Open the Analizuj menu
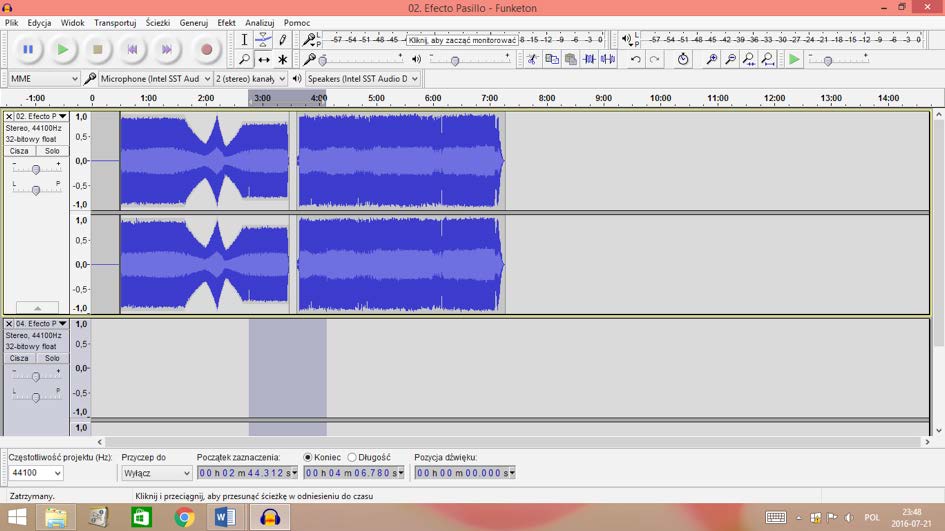This screenshot has width=945, height=531. pyautogui.click(x=260, y=23)
